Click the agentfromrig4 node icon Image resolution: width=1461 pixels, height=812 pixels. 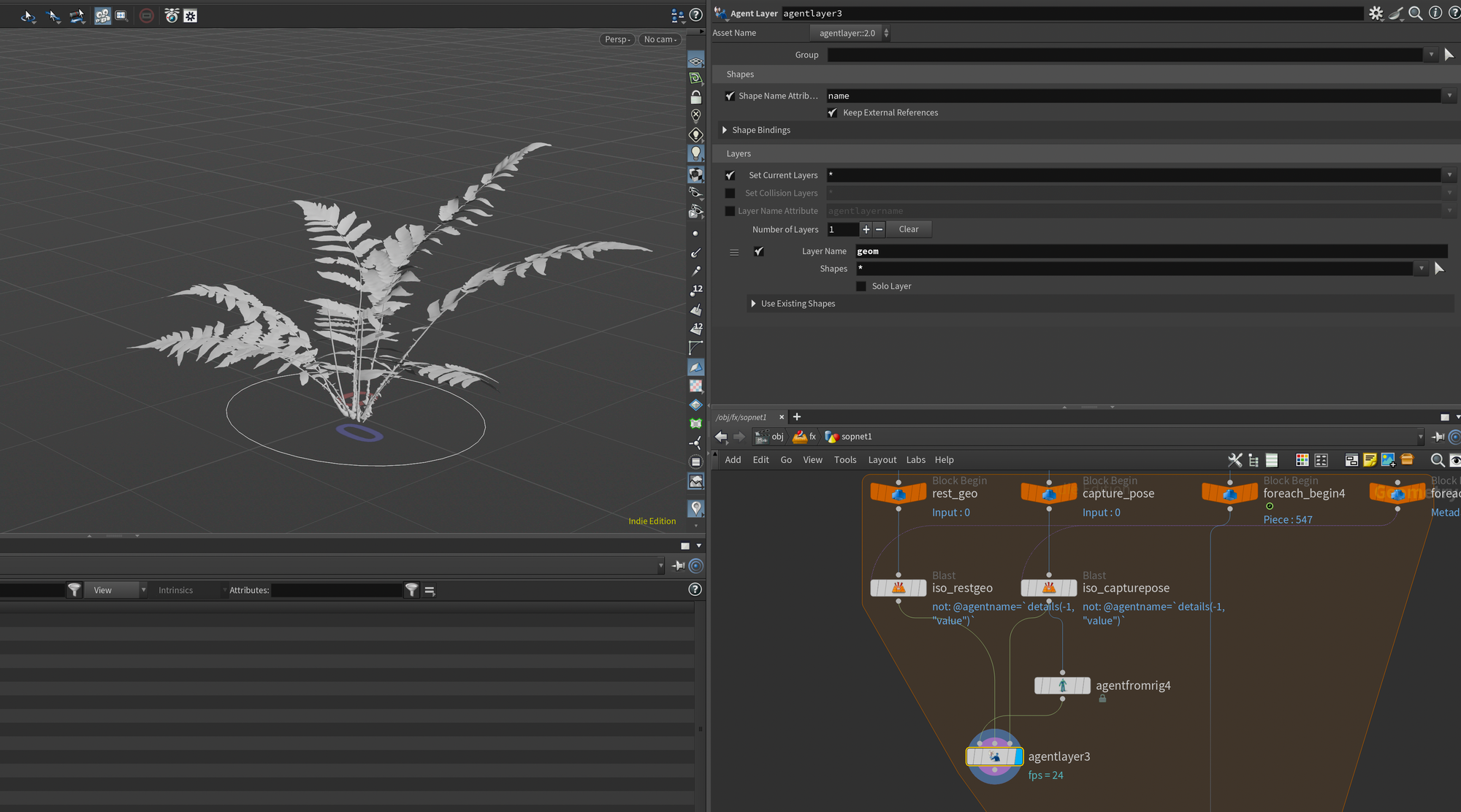point(1062,686)
